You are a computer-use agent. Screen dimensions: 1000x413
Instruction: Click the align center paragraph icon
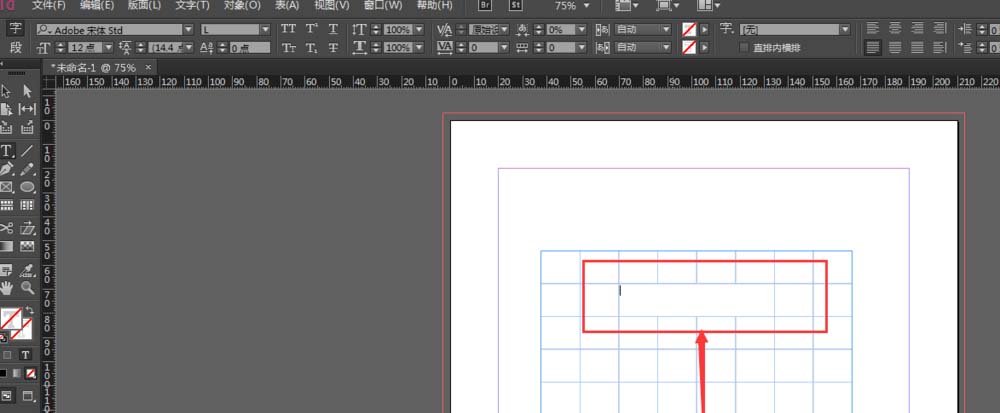click(893, 29)
